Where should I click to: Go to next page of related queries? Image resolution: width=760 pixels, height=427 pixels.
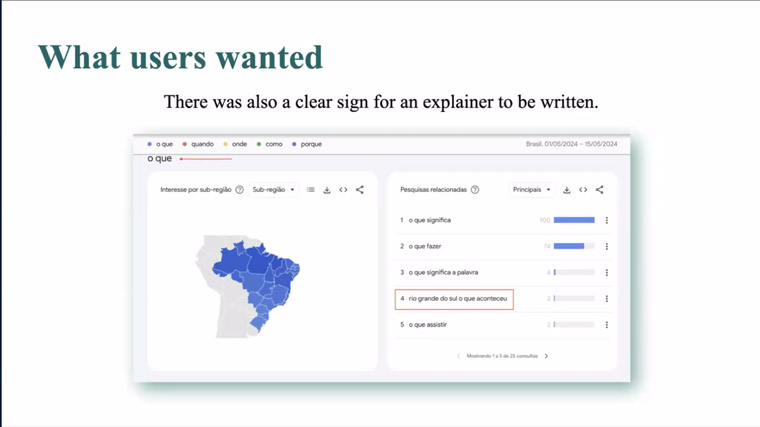546,356
